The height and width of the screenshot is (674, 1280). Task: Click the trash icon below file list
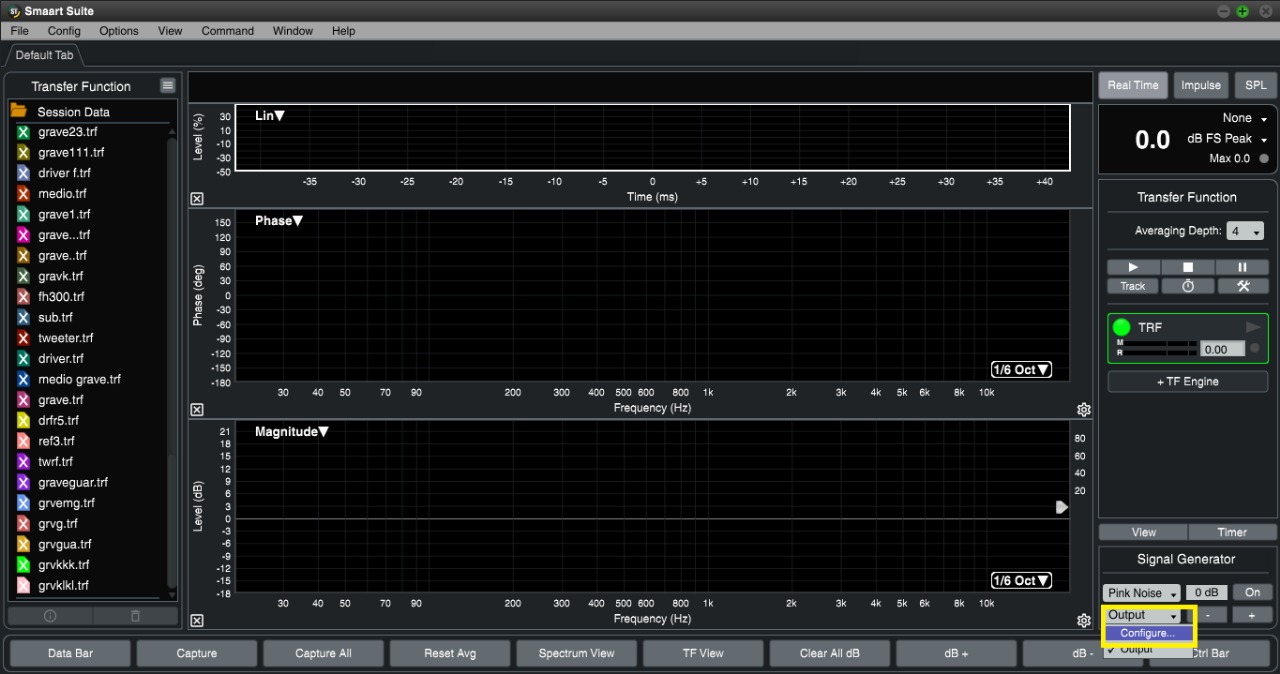136,616
